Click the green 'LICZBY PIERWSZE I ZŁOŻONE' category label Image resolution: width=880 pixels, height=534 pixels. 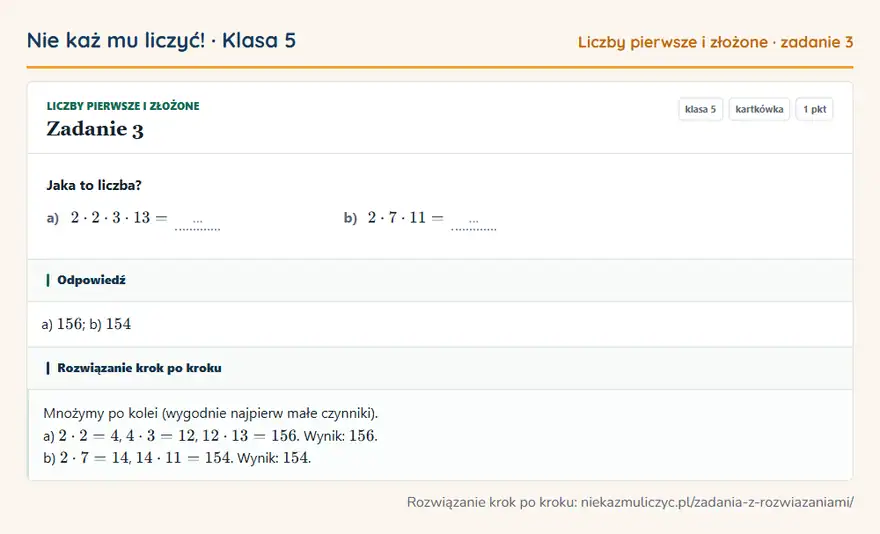point(123,106)
